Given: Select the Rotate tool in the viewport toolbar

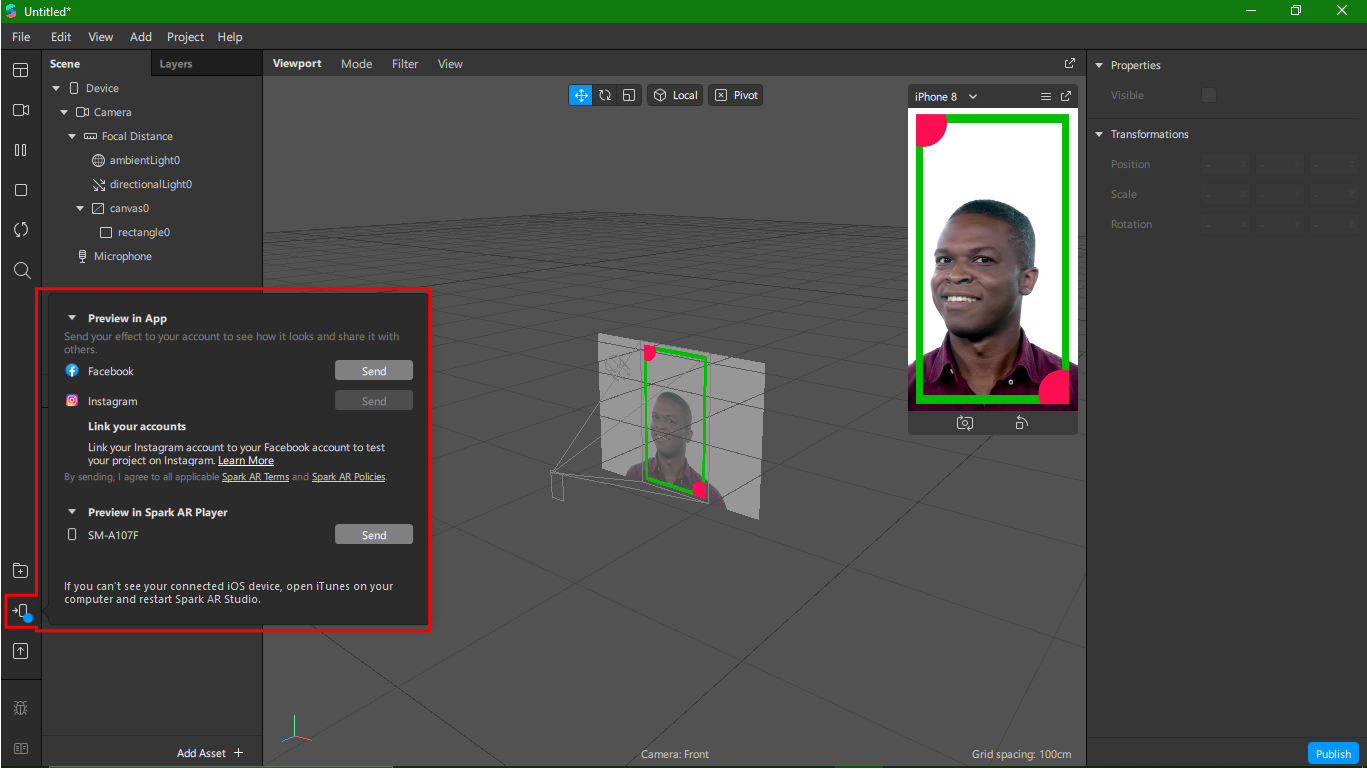Looking at the screenshot, I should tap(604, 94).
